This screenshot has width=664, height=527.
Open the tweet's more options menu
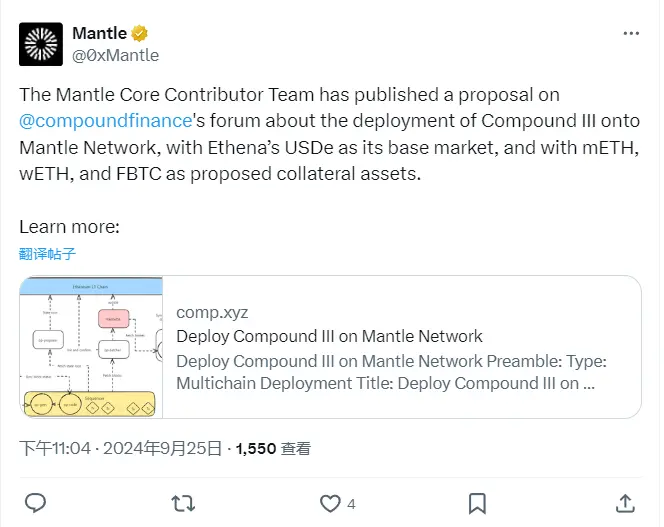(x=630, y=33)
